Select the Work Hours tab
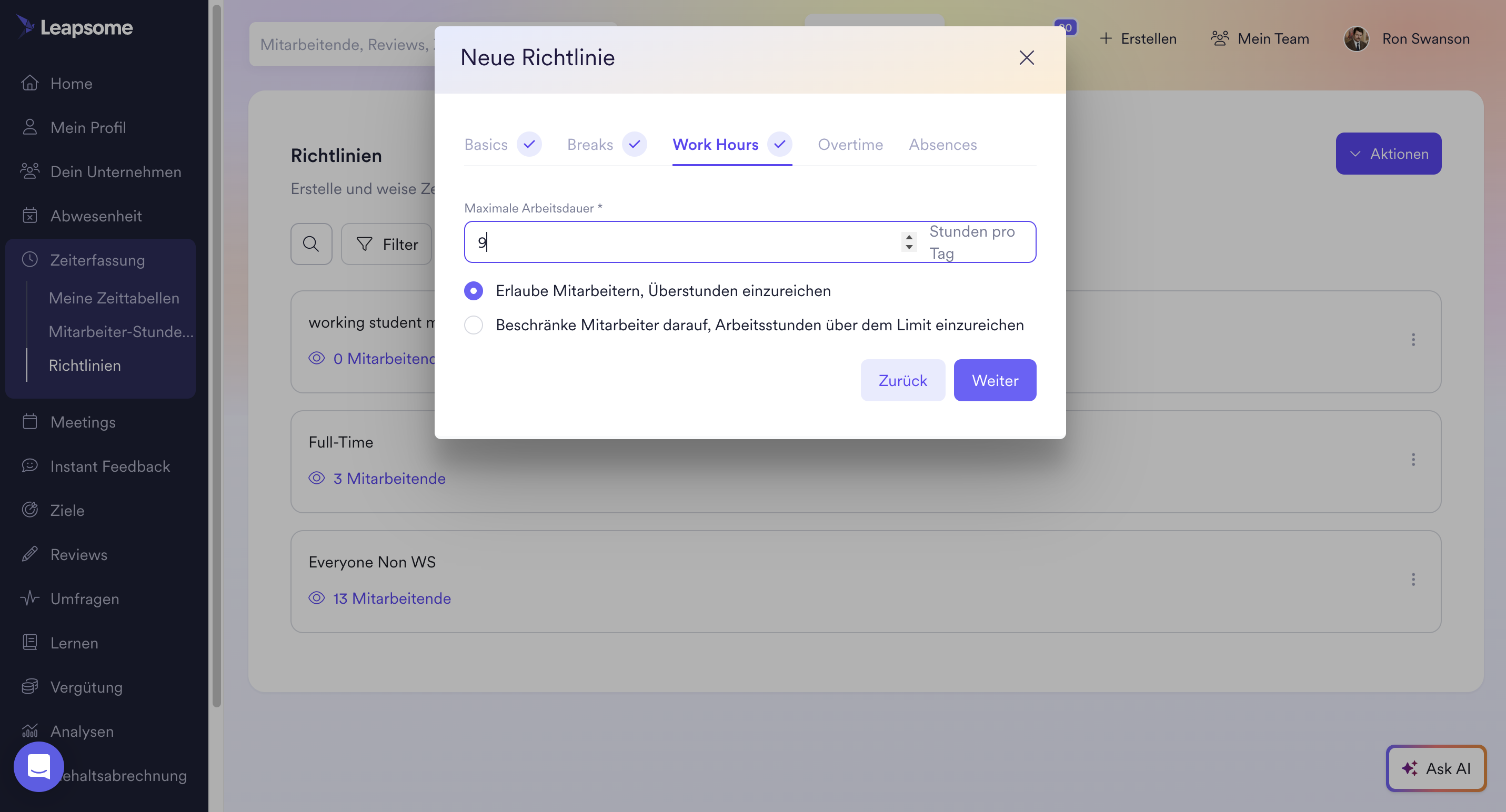 (x=732, y=144)
